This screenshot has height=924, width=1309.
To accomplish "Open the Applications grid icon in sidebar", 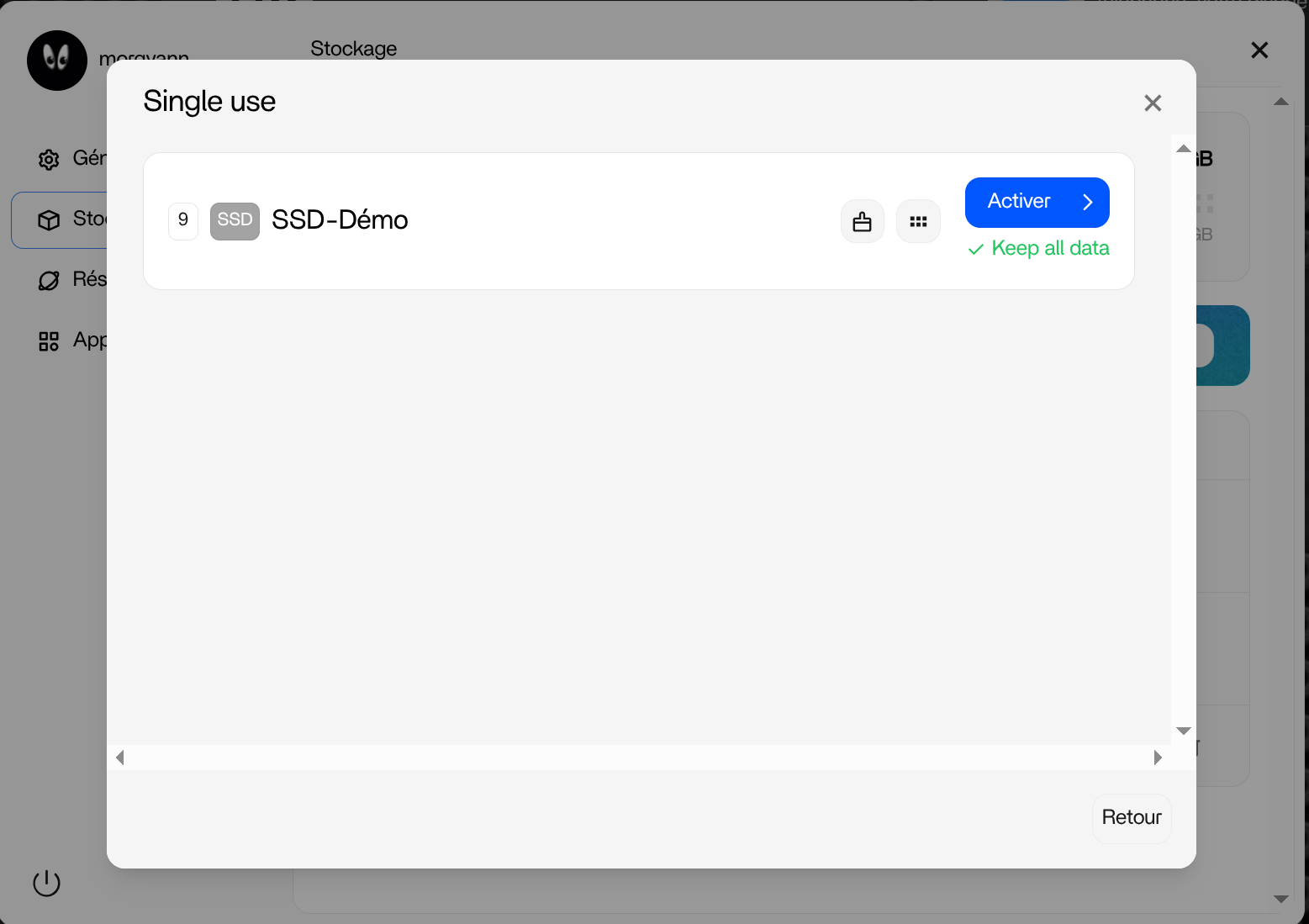I will click(x=49, y=341).
